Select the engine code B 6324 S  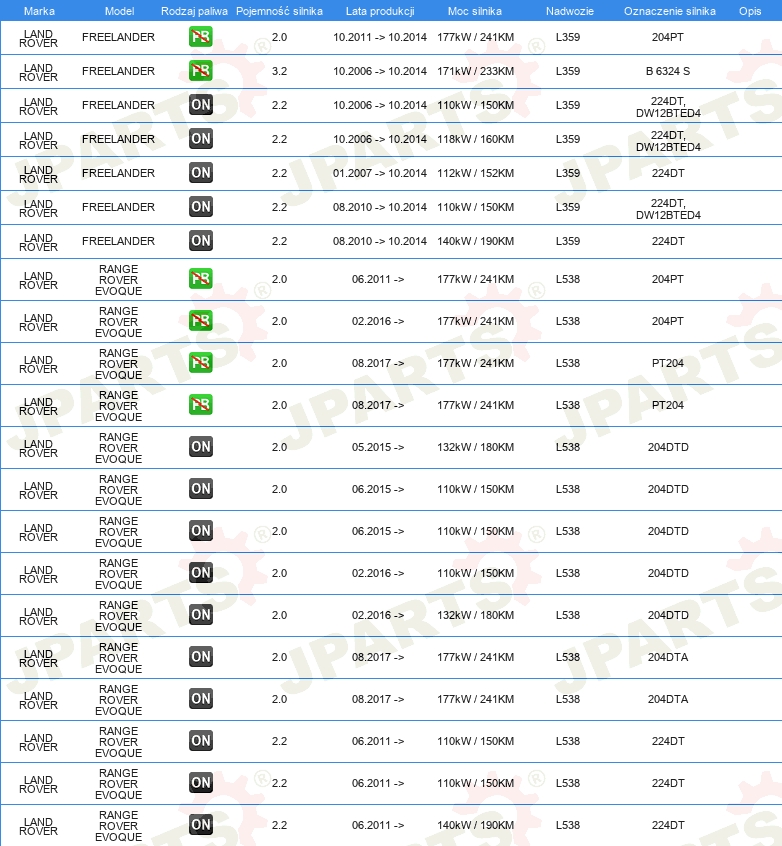(668, 71)
